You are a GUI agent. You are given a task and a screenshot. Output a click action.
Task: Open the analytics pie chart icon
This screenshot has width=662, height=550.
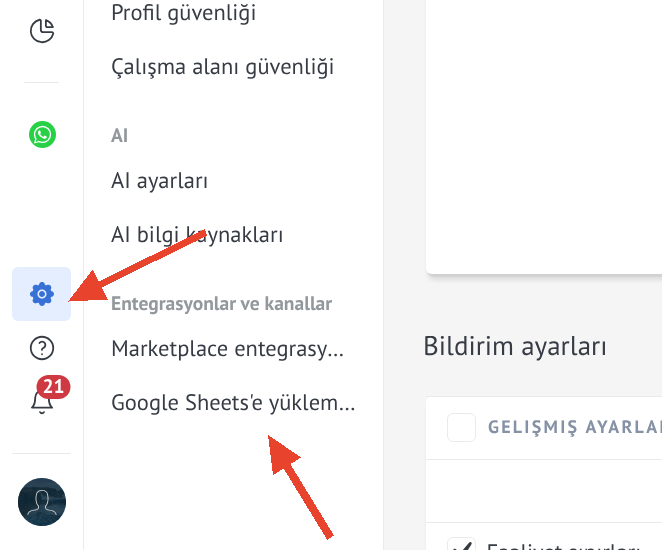(42, 30)
